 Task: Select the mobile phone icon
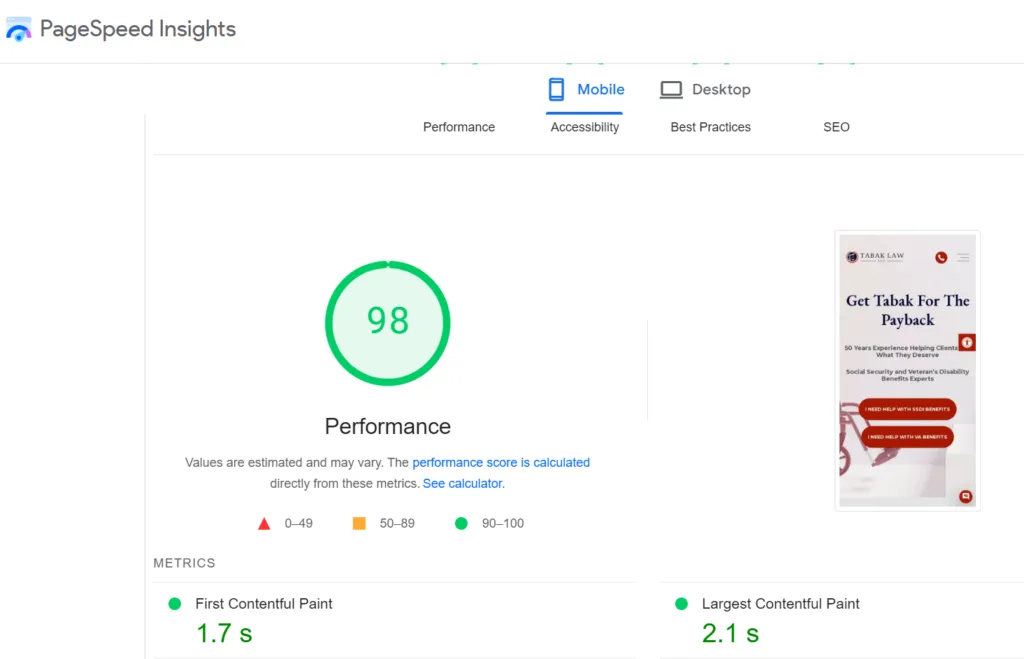tap(556, 89)
